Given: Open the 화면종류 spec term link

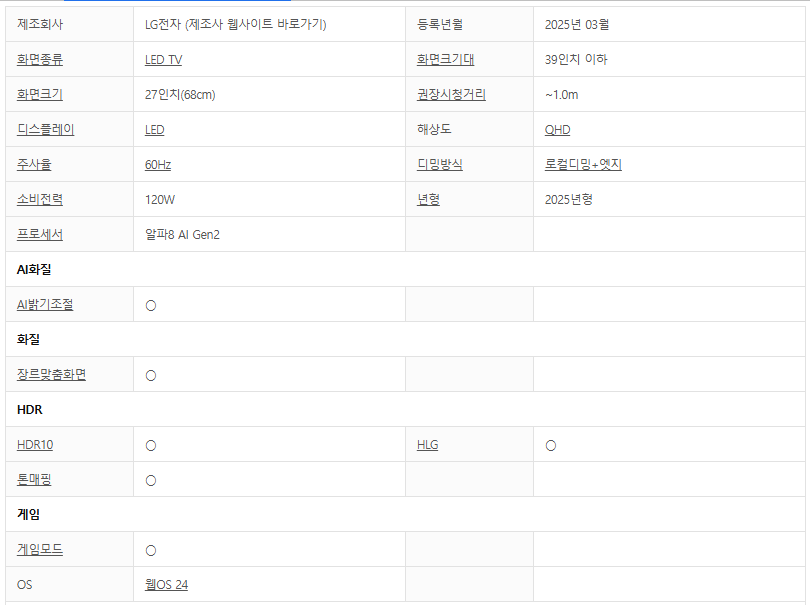Looking at the screenshot, I should click(x=40, y=60).
